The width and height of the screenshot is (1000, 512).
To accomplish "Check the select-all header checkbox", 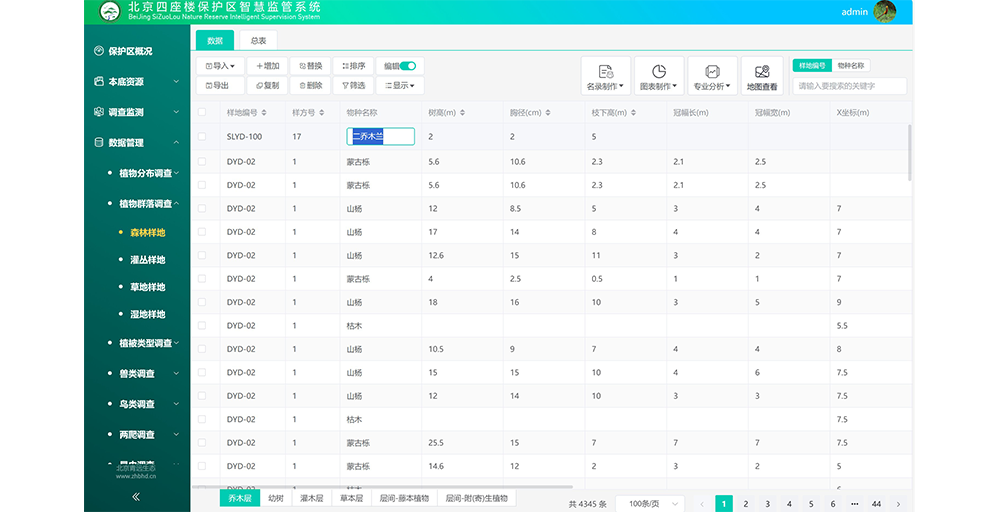I will pos(202,112).
